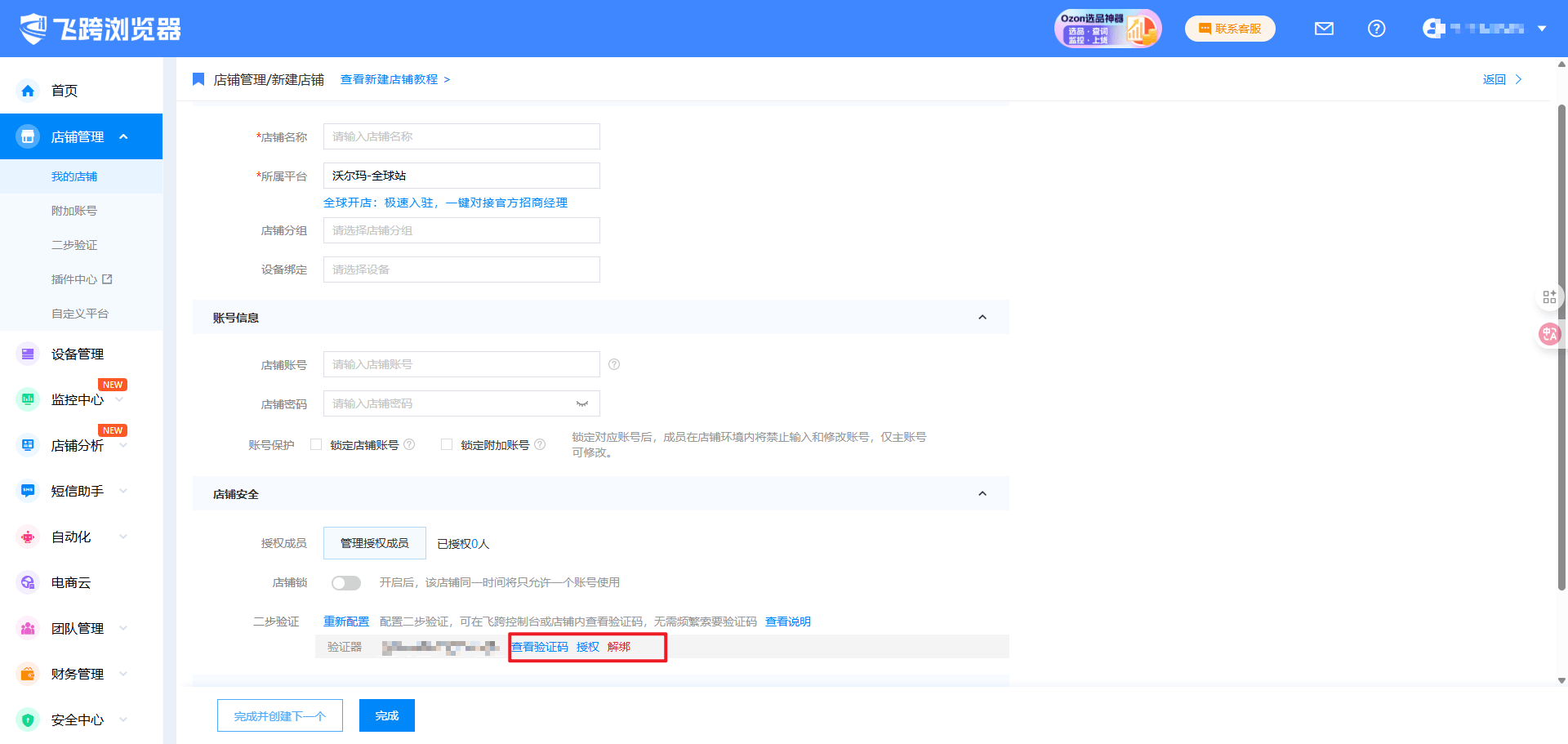
Task: Click the help question mark icon in header
Action: tap(1376, 29)
